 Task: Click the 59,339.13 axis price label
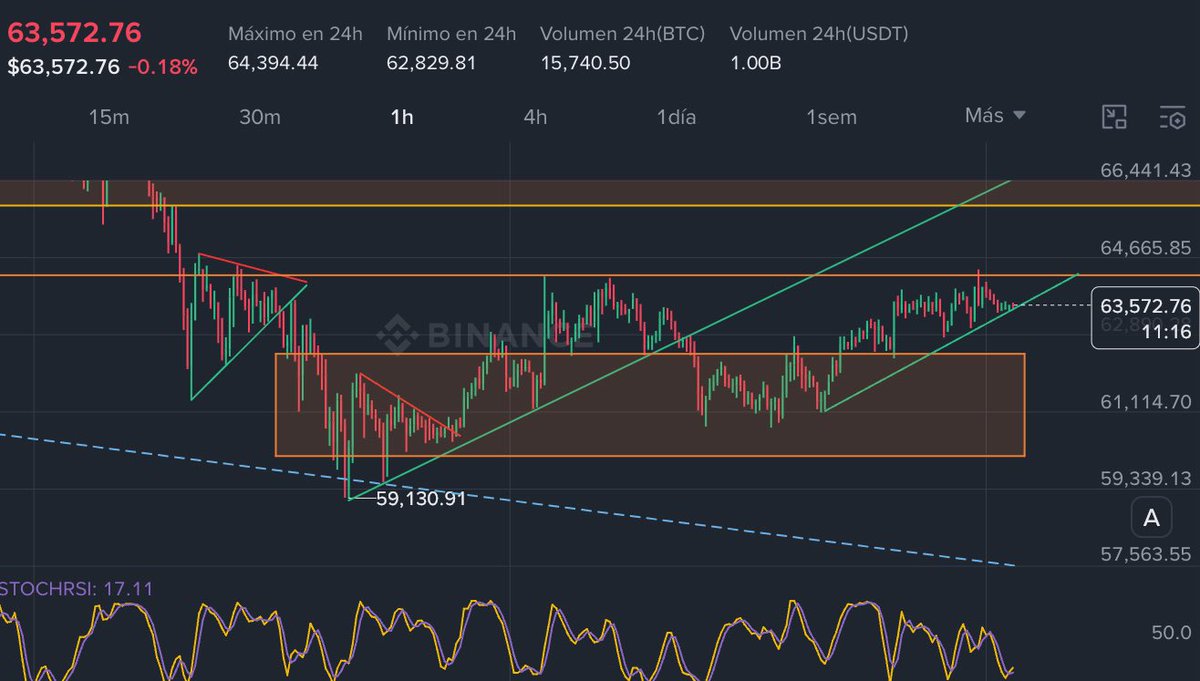1146,477
